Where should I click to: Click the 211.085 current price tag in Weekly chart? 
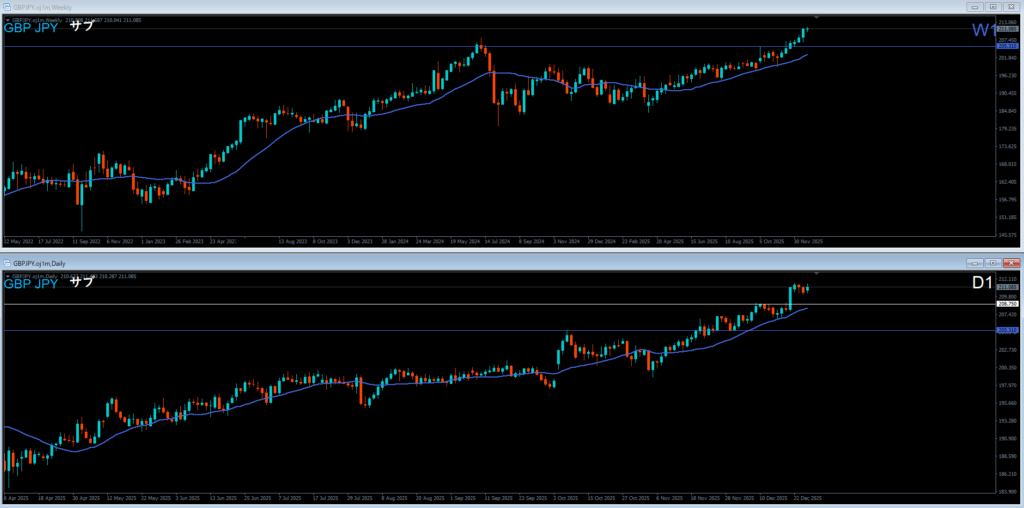(1008, 29)
